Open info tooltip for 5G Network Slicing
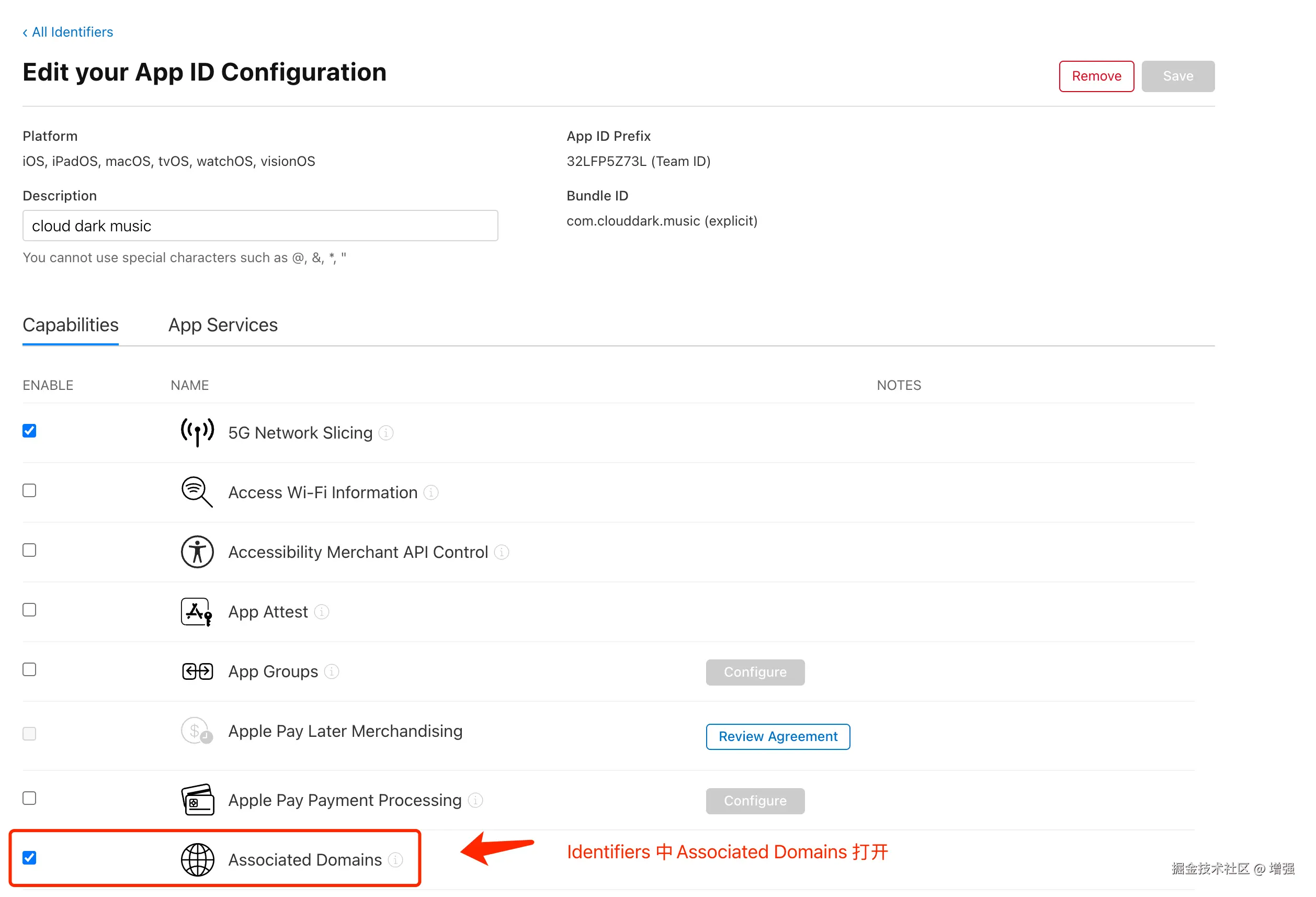 pos(386,433)
